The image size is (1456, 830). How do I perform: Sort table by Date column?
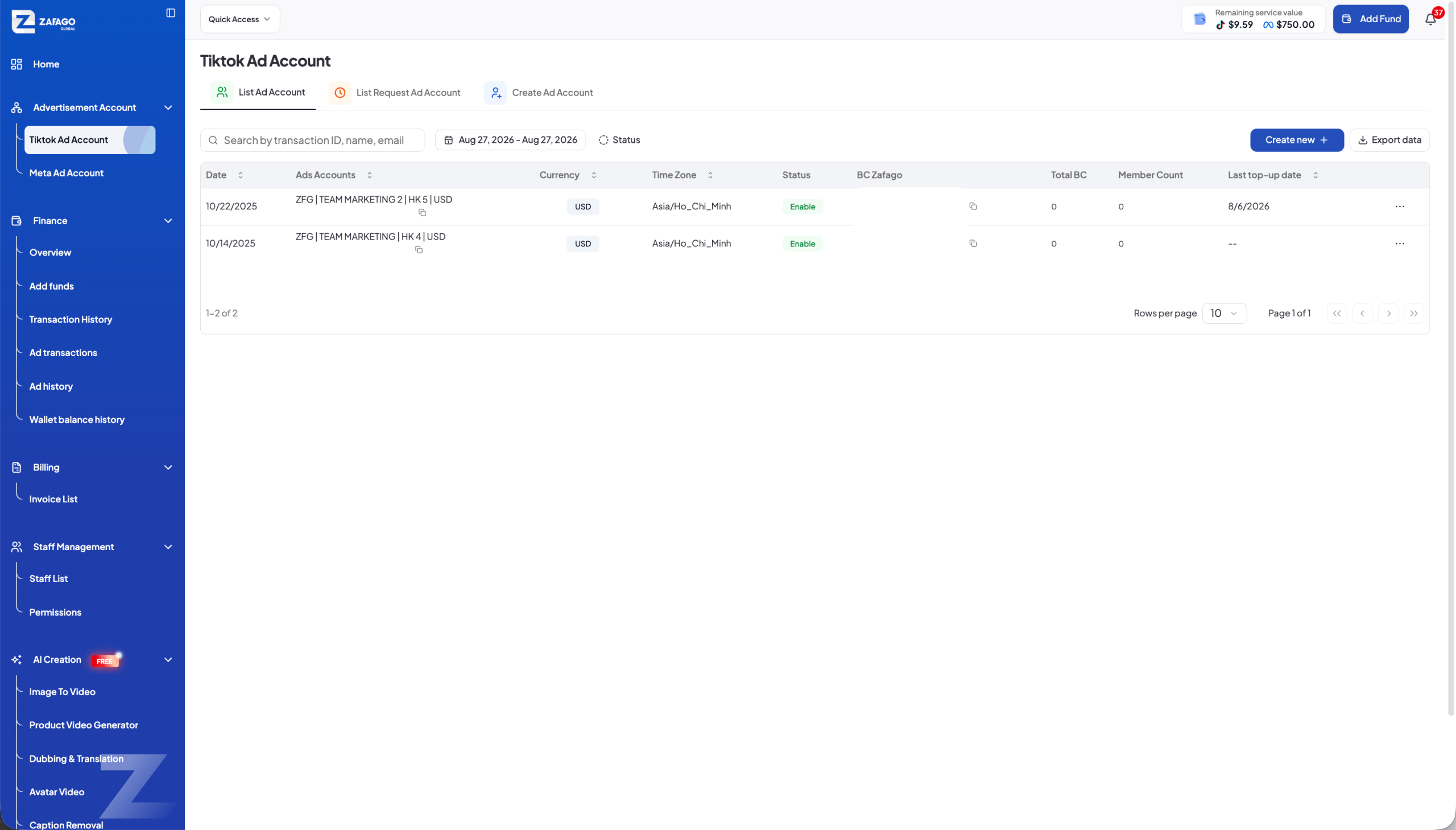(241, 175)
